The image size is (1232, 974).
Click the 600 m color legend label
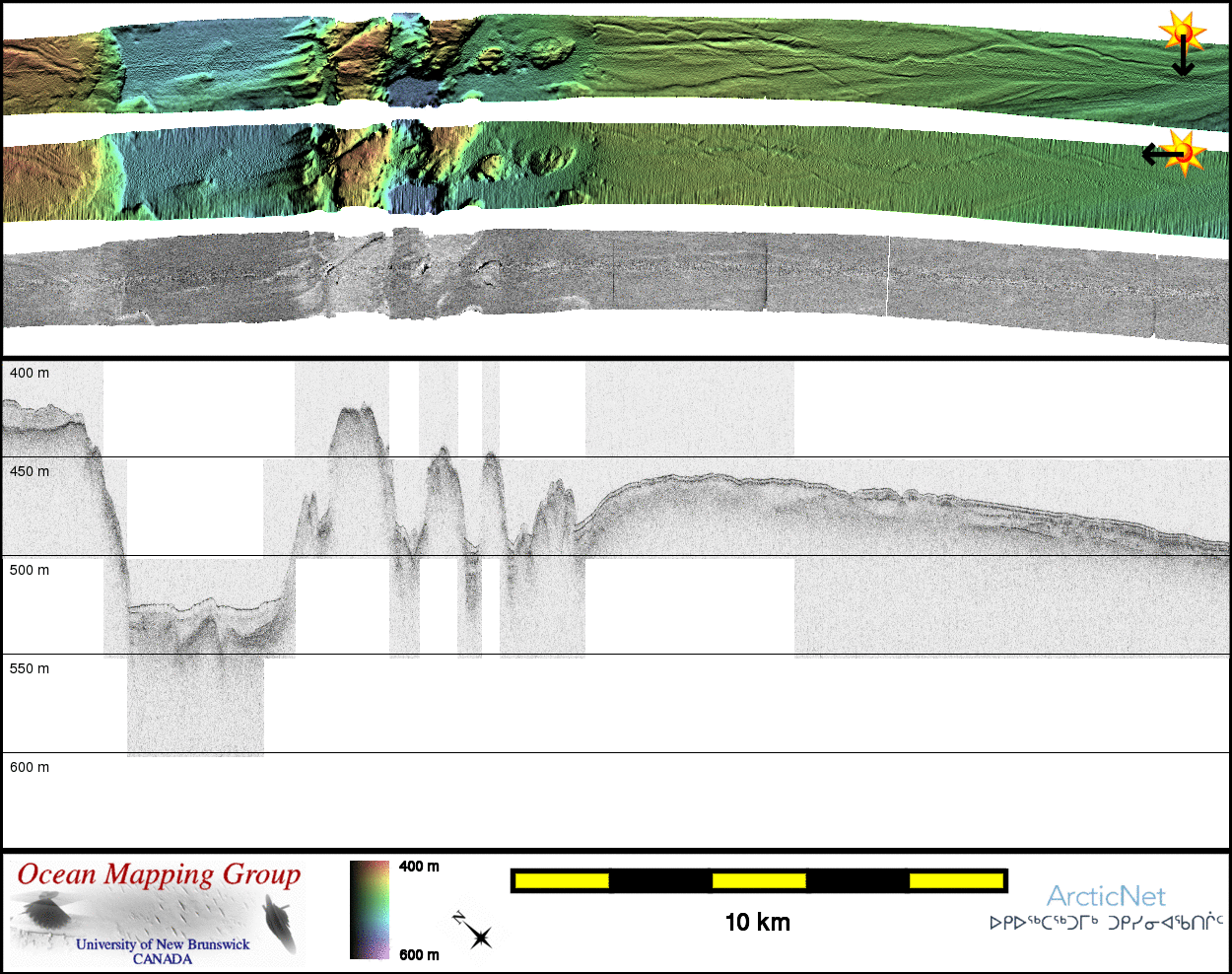coord(419,954)
